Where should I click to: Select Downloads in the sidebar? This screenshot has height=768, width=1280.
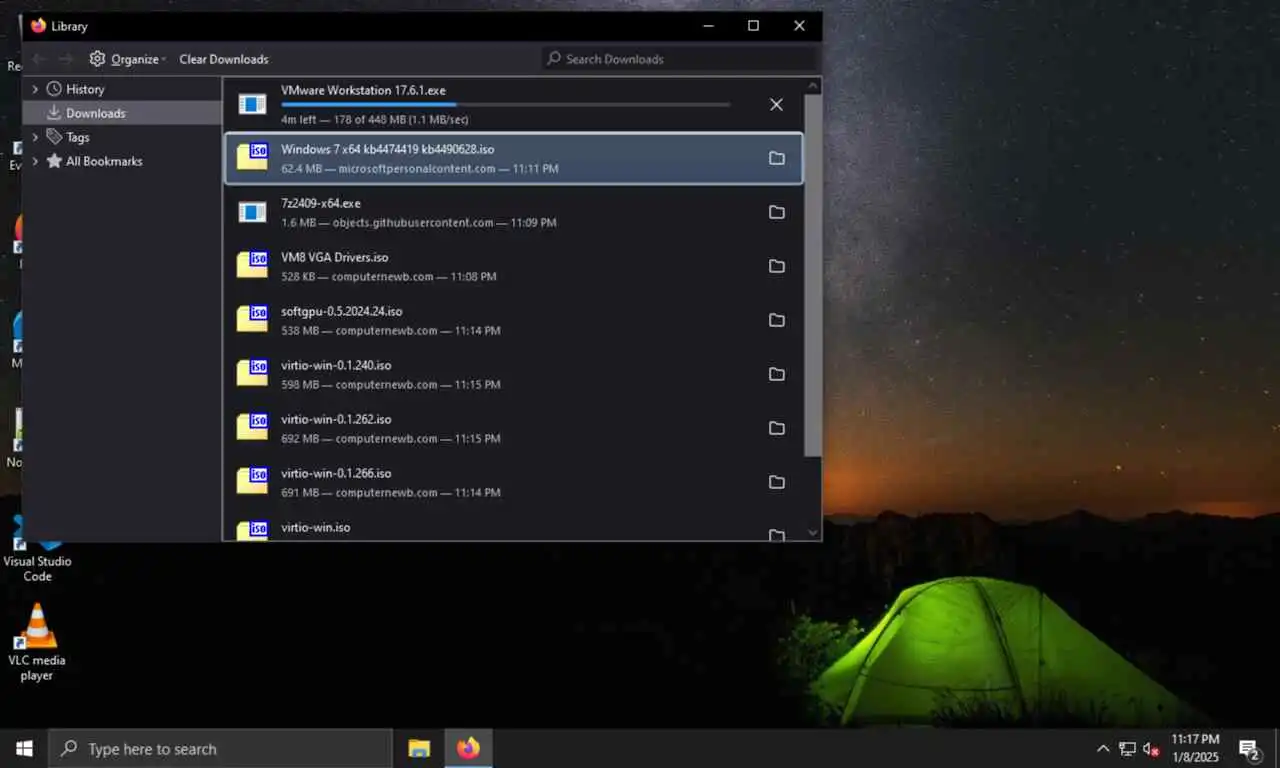95,113
